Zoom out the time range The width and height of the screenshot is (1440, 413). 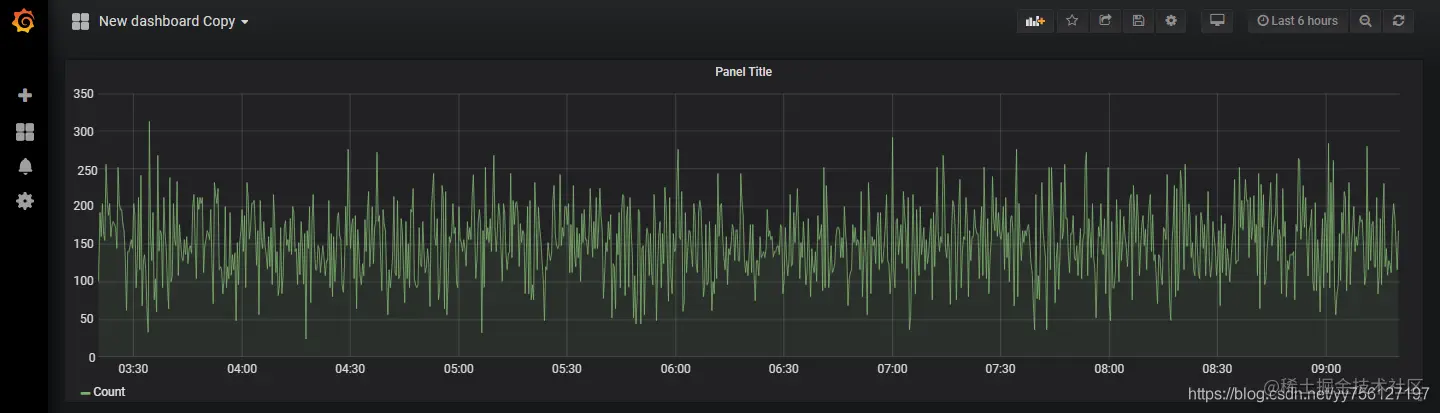[1365, 21]
